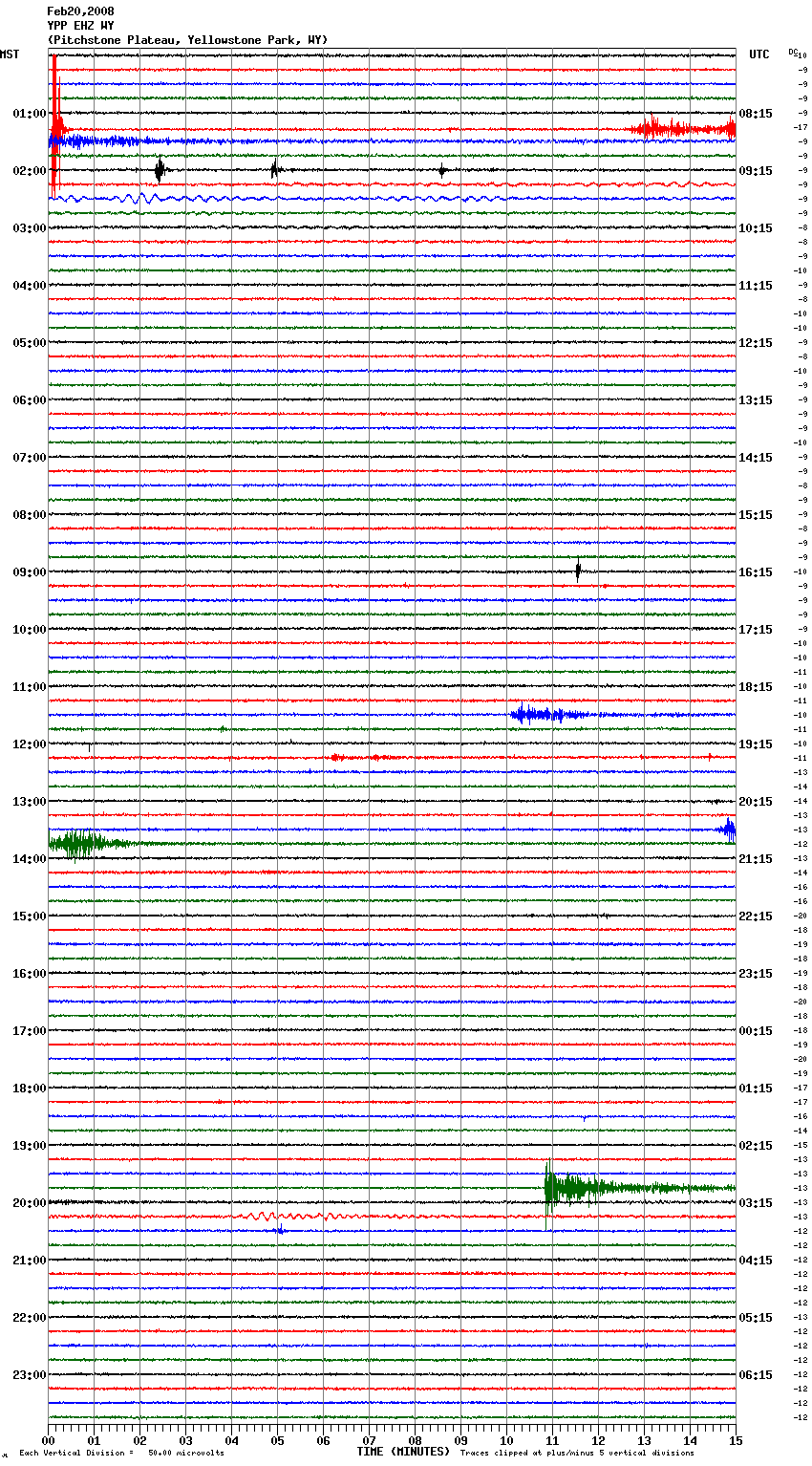Click the 06:15 UTC time label
Screen dimensions: 812x1466
click(x=756, y=1375)
